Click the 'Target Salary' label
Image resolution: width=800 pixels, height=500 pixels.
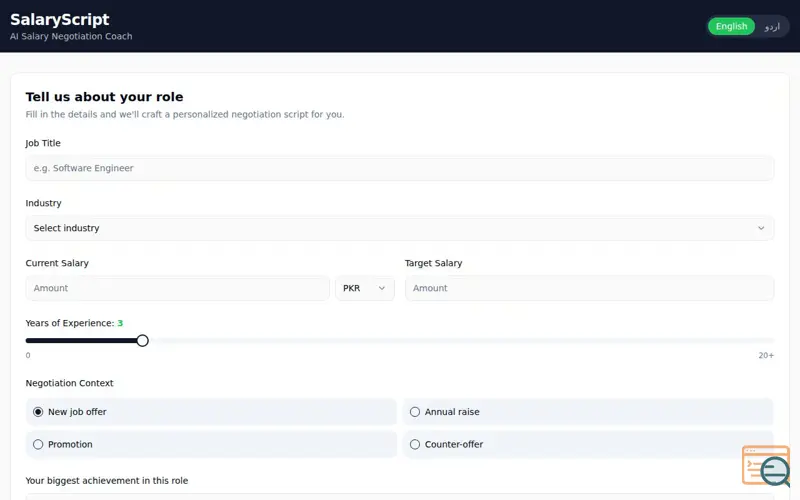tap(433, 263)
